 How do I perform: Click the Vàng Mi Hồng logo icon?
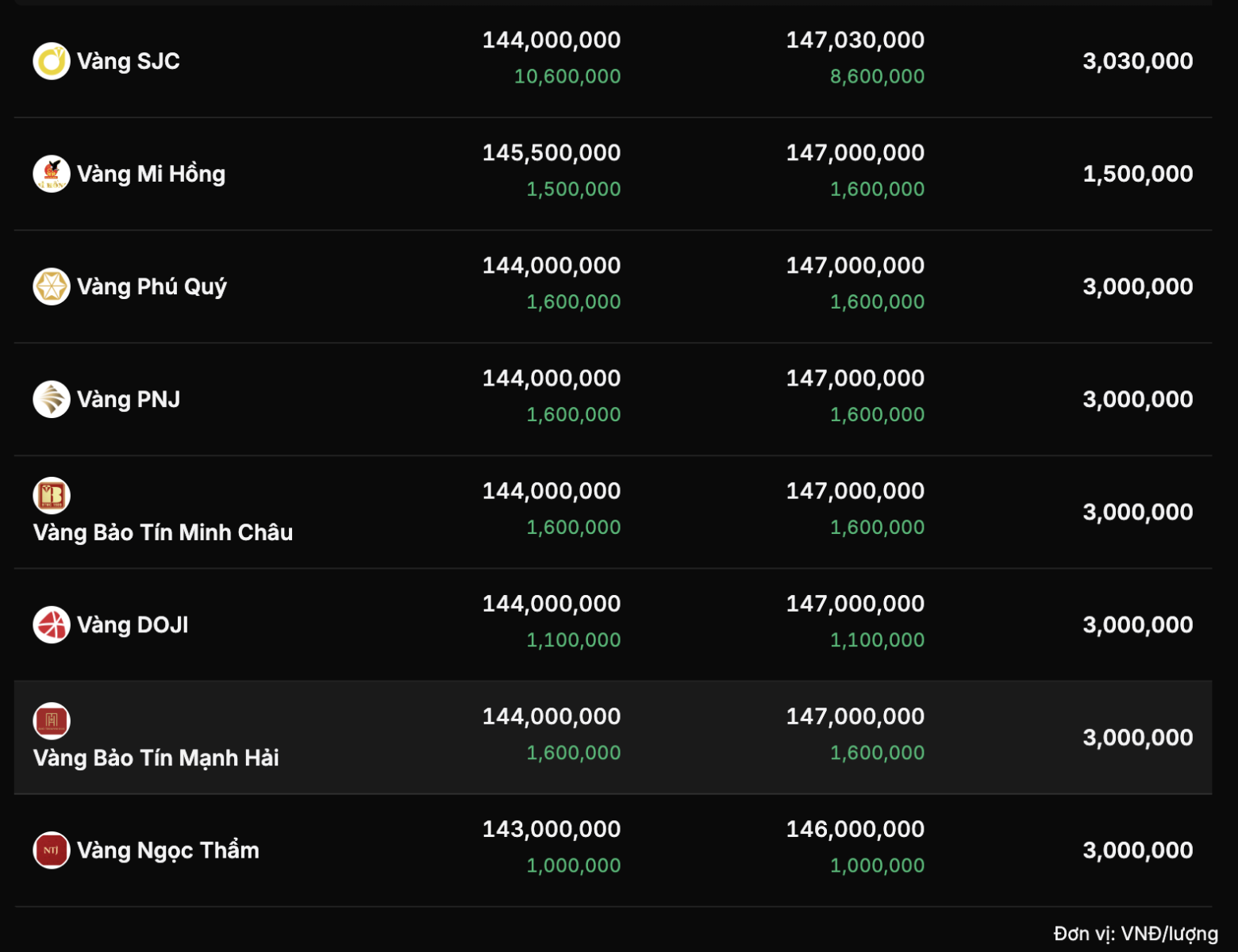(x=52, y=174)
